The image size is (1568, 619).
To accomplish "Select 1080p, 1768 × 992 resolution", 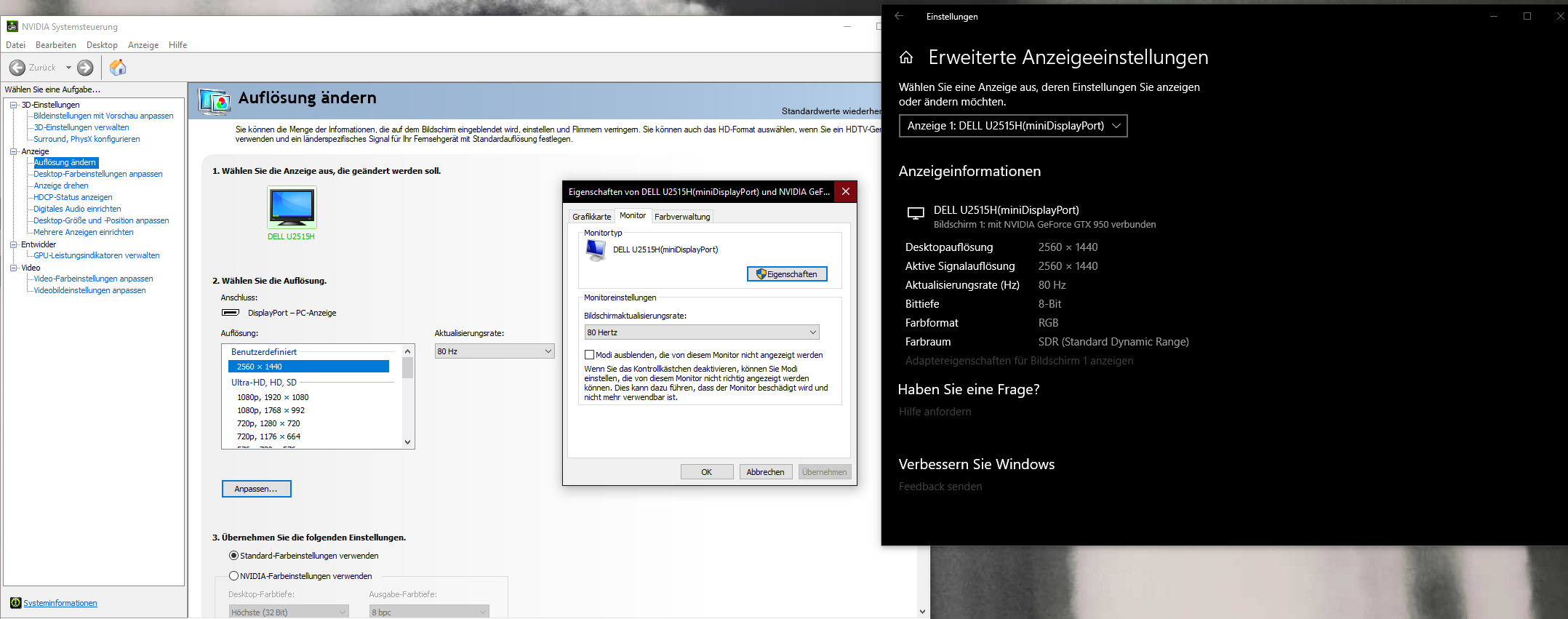I will click(271, 410).
